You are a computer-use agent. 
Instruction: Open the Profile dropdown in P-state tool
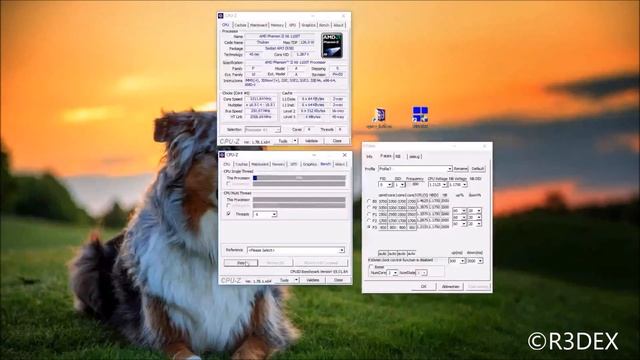[415, 169]
